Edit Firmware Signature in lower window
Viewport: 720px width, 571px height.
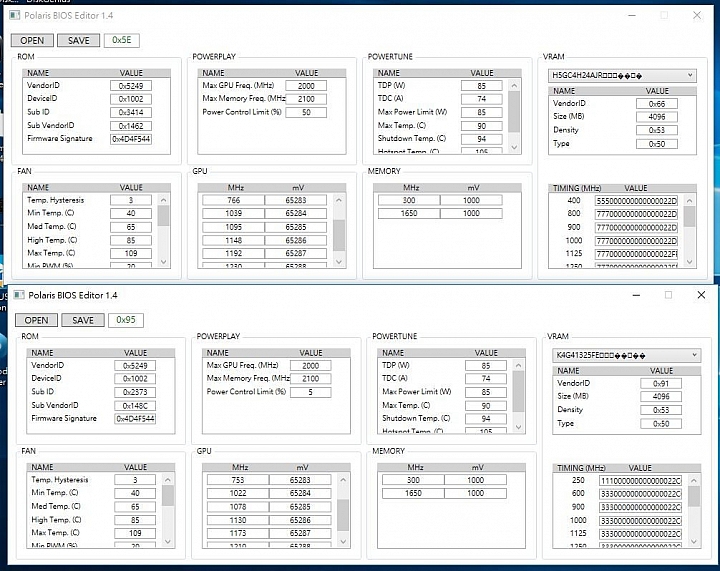tap(135, 419)
